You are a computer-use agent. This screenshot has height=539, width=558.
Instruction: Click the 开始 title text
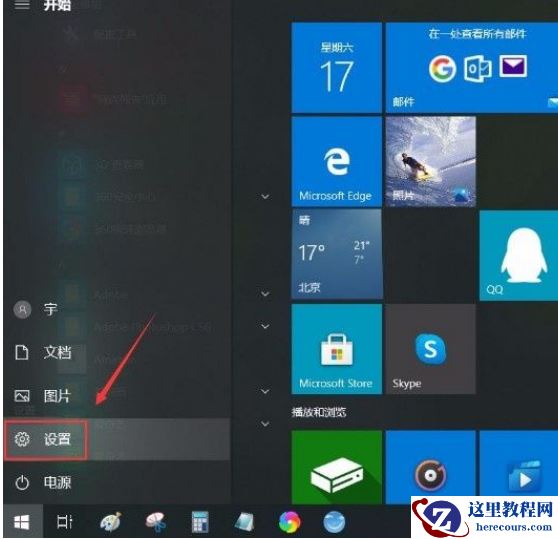click(x=57, y=5)
